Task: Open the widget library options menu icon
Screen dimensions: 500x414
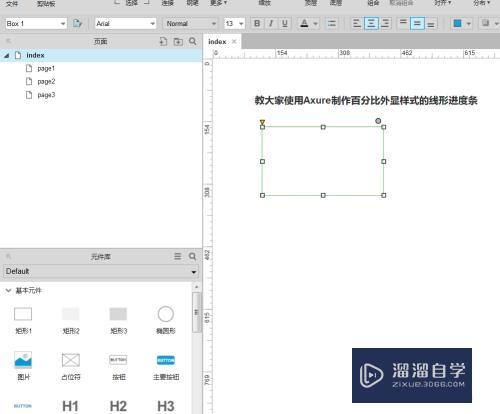Action: tap(178, 256)
